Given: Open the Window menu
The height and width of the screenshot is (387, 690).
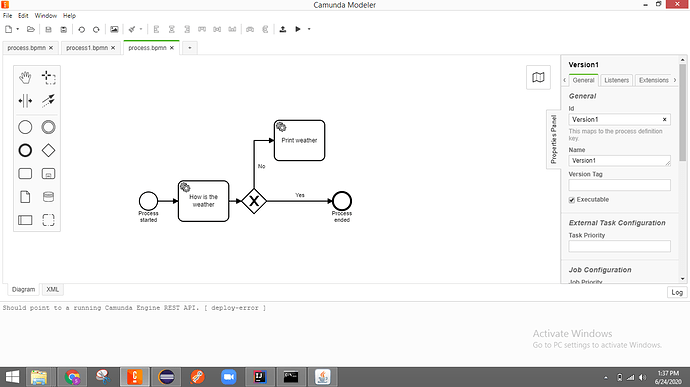Looking at the screenshot, I should click(x=46, y=15).
